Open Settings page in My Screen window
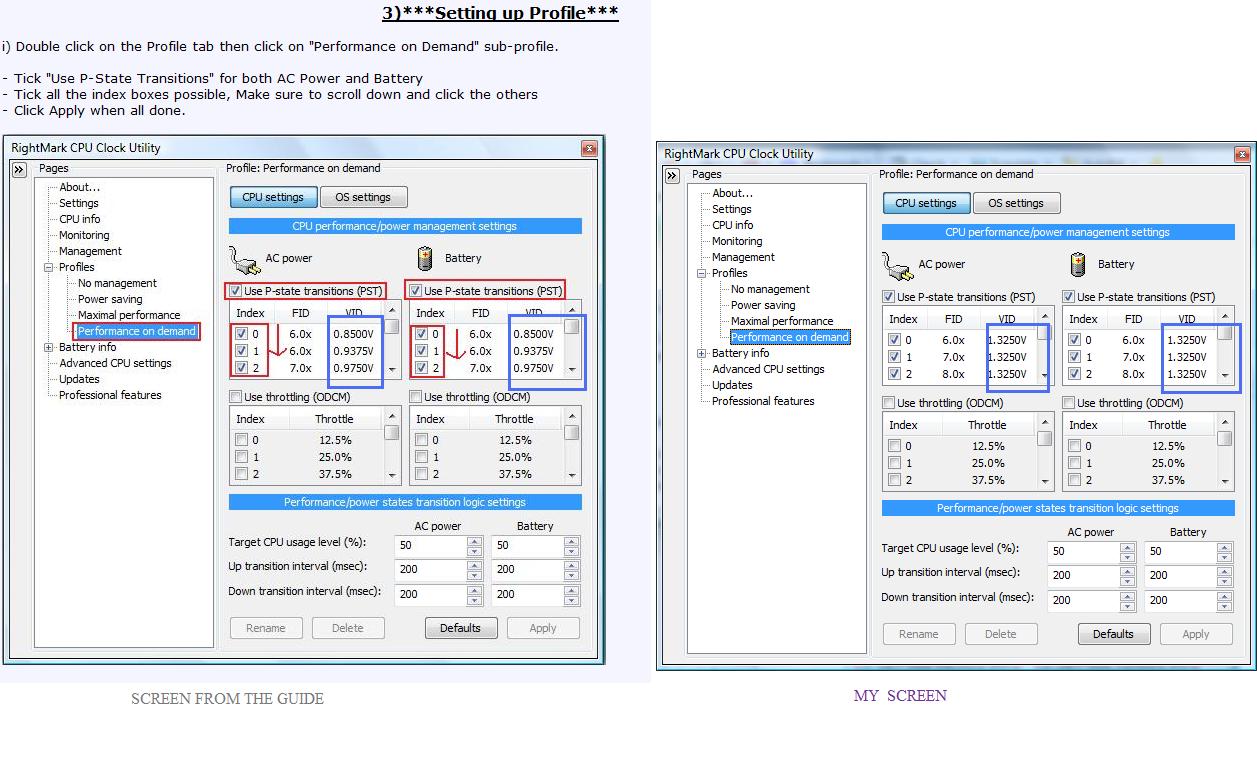The width and height of the screenshot is (1257, 757). [x=732, y=209]
